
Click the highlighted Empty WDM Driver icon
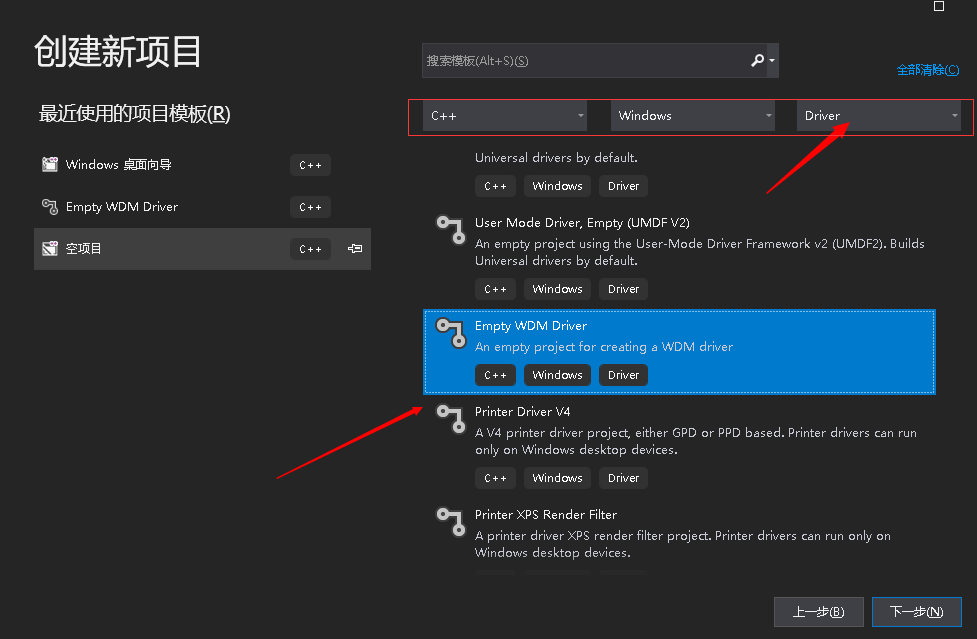tap(450, 333)
